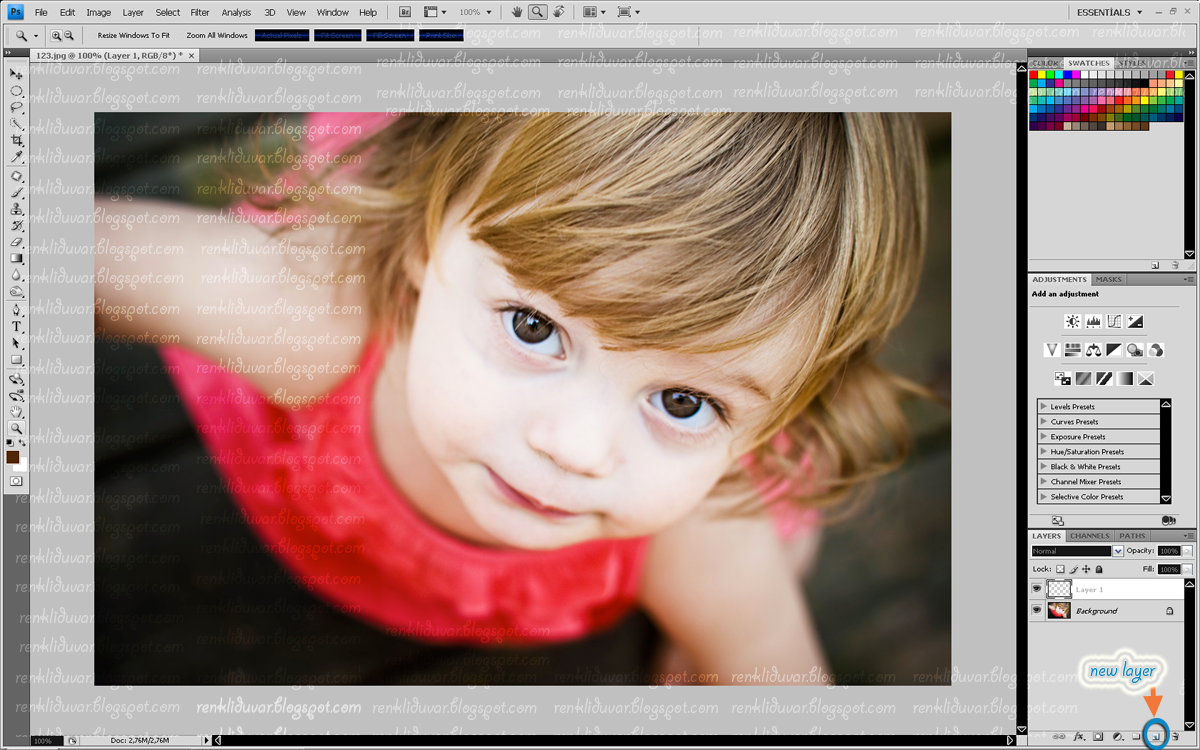Image resolution: width=1200 pixels, height=750 pixels.
Task: Switch to the Paths tab
Action: pyautogui.click(x=1132, y=536)
